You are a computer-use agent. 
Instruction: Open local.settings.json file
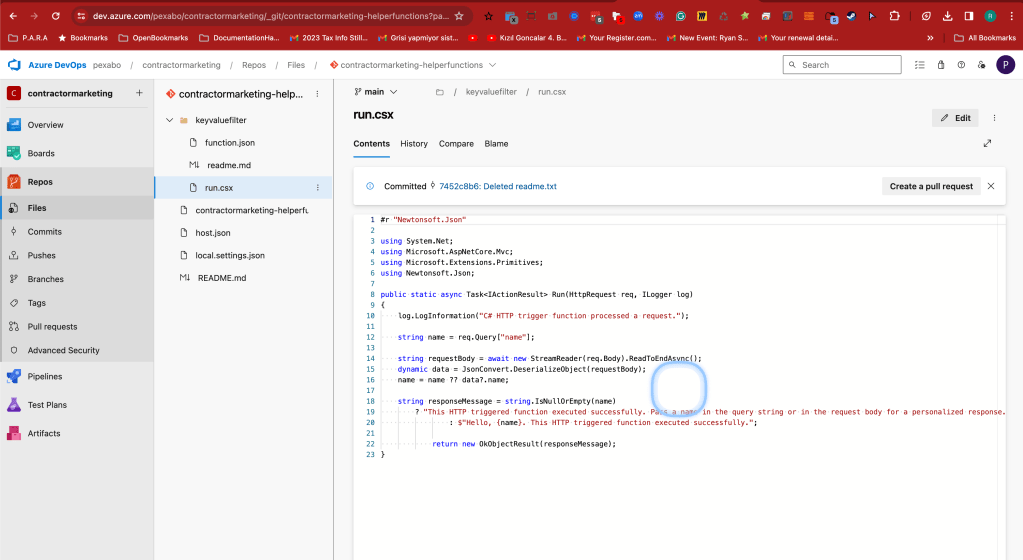tap(230, 255)
